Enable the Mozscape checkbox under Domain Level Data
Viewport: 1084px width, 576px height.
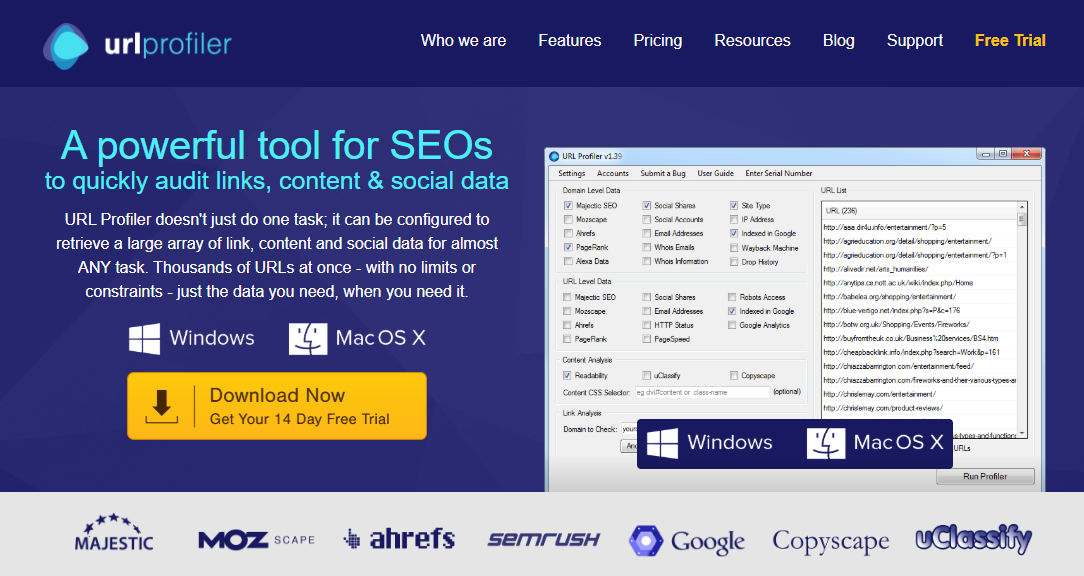point(567,220)
